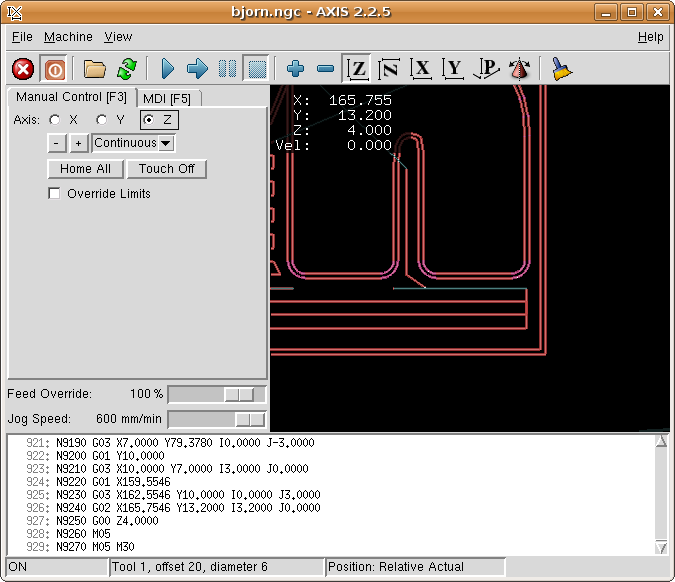Open a G-code file via folder icon
Screen dimensions: 675x582
(x=95, y=69)
